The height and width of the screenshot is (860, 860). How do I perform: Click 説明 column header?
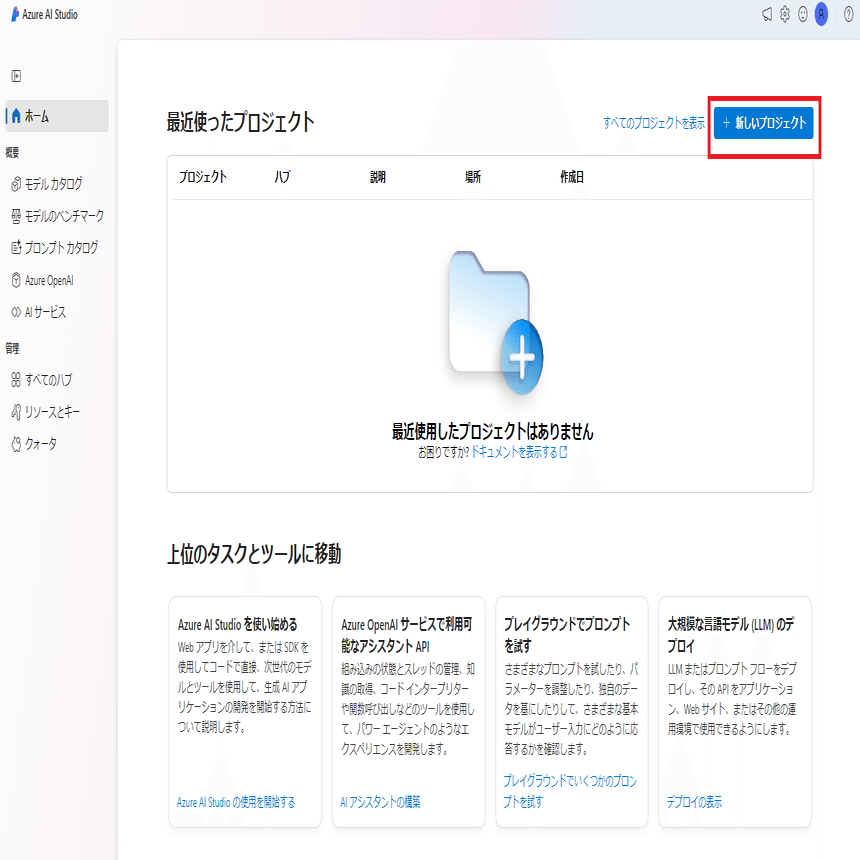378,177
